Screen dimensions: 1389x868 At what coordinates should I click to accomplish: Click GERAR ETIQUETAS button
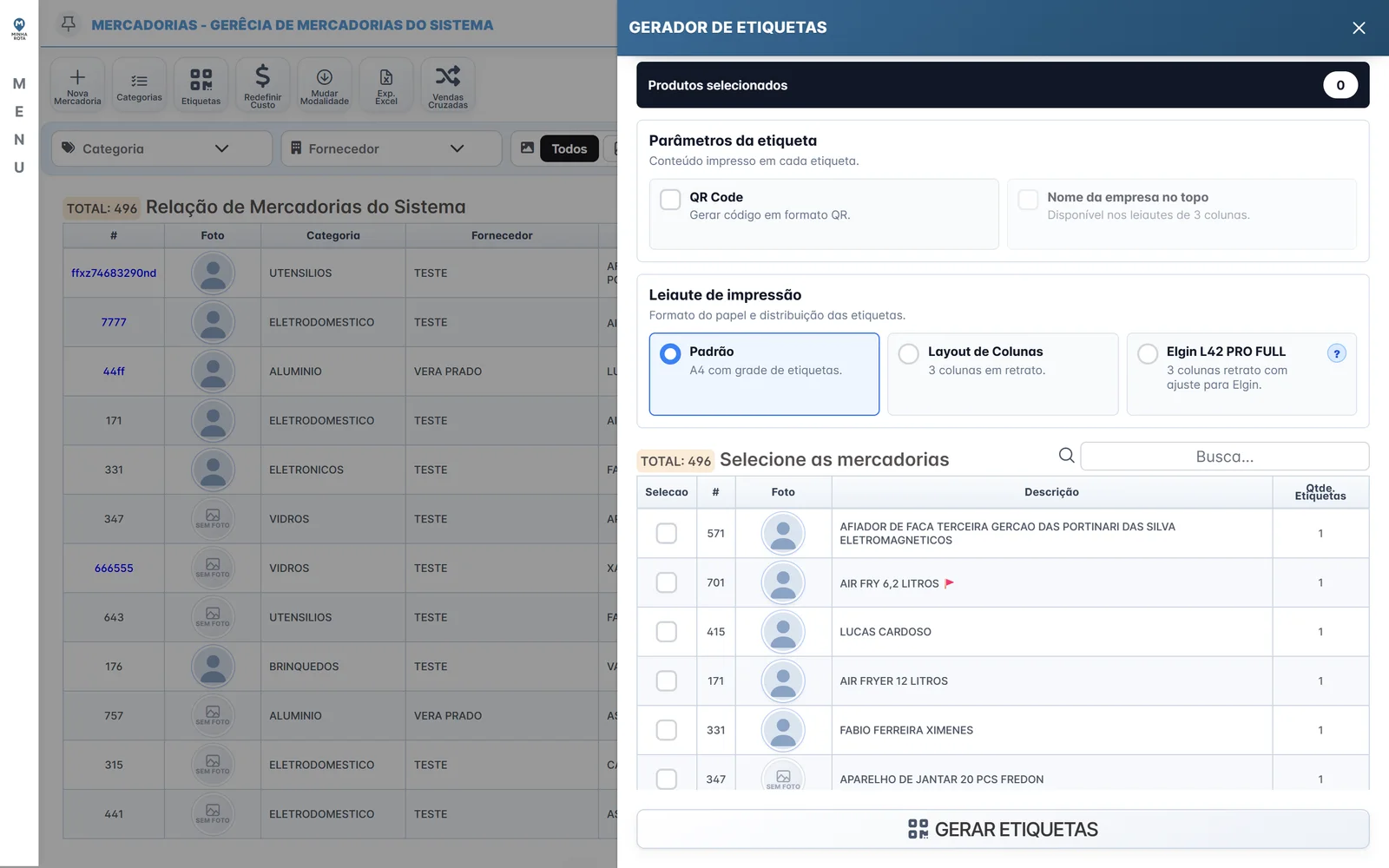tap(1003, 829)
